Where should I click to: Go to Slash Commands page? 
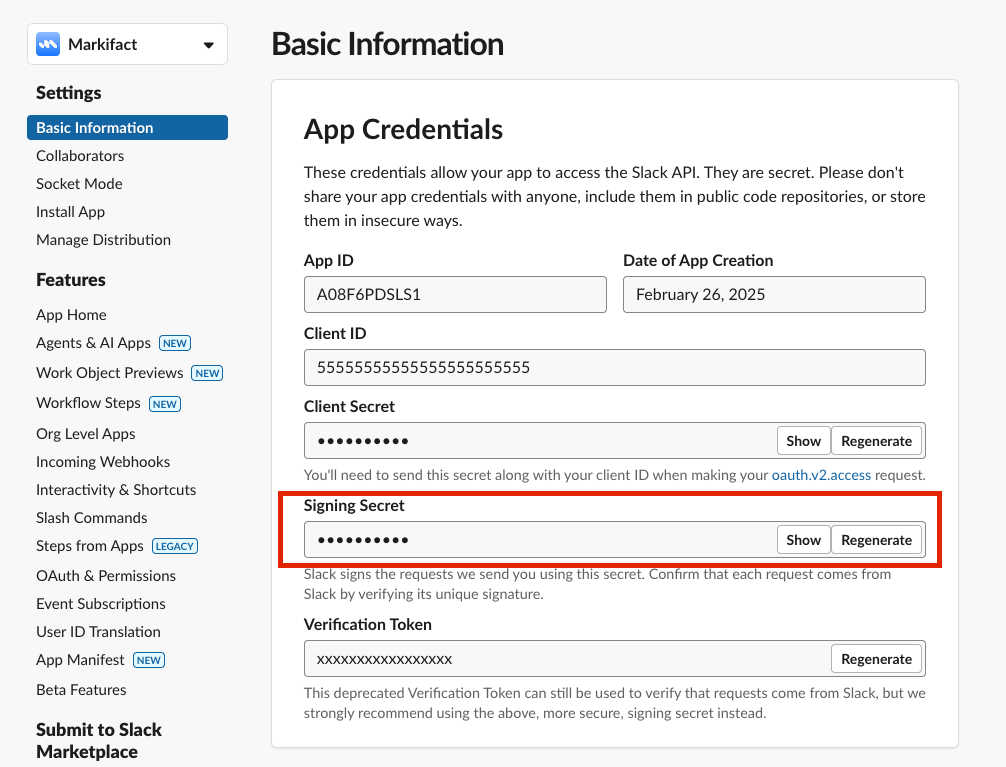pos(92,518)
